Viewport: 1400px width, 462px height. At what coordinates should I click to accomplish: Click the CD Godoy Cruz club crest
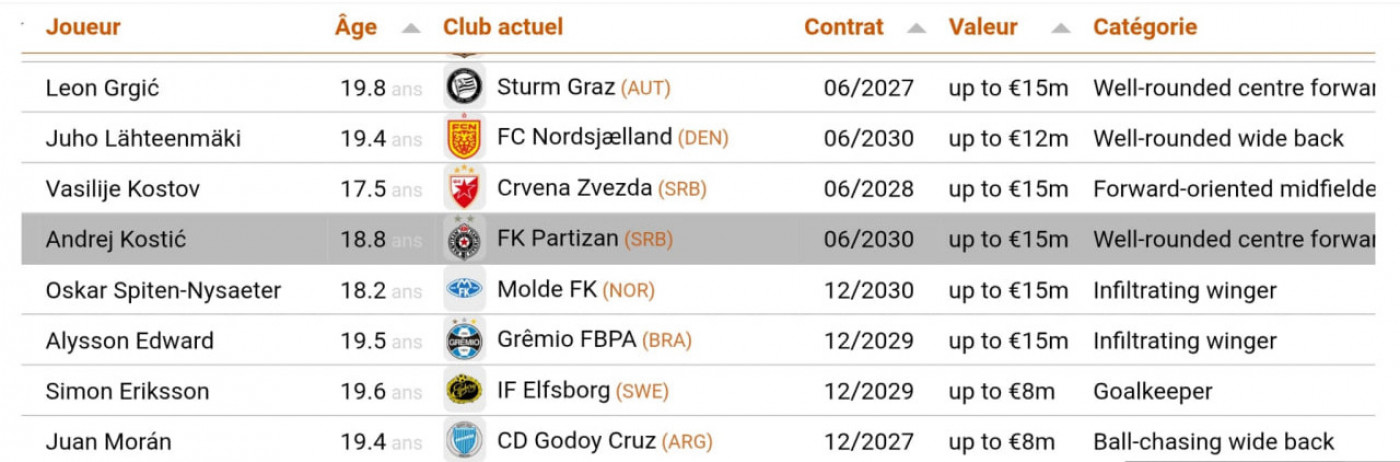(464, 441)
